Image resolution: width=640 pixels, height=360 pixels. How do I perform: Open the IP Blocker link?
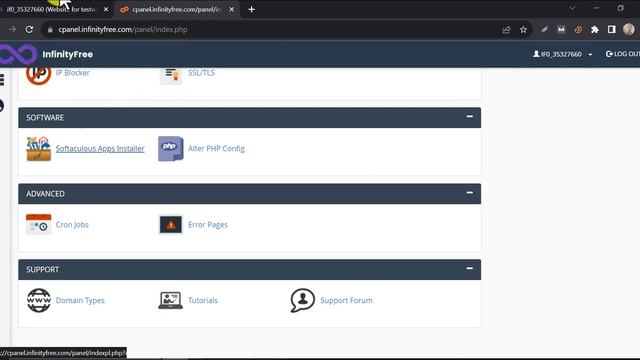tap(73, 73)
